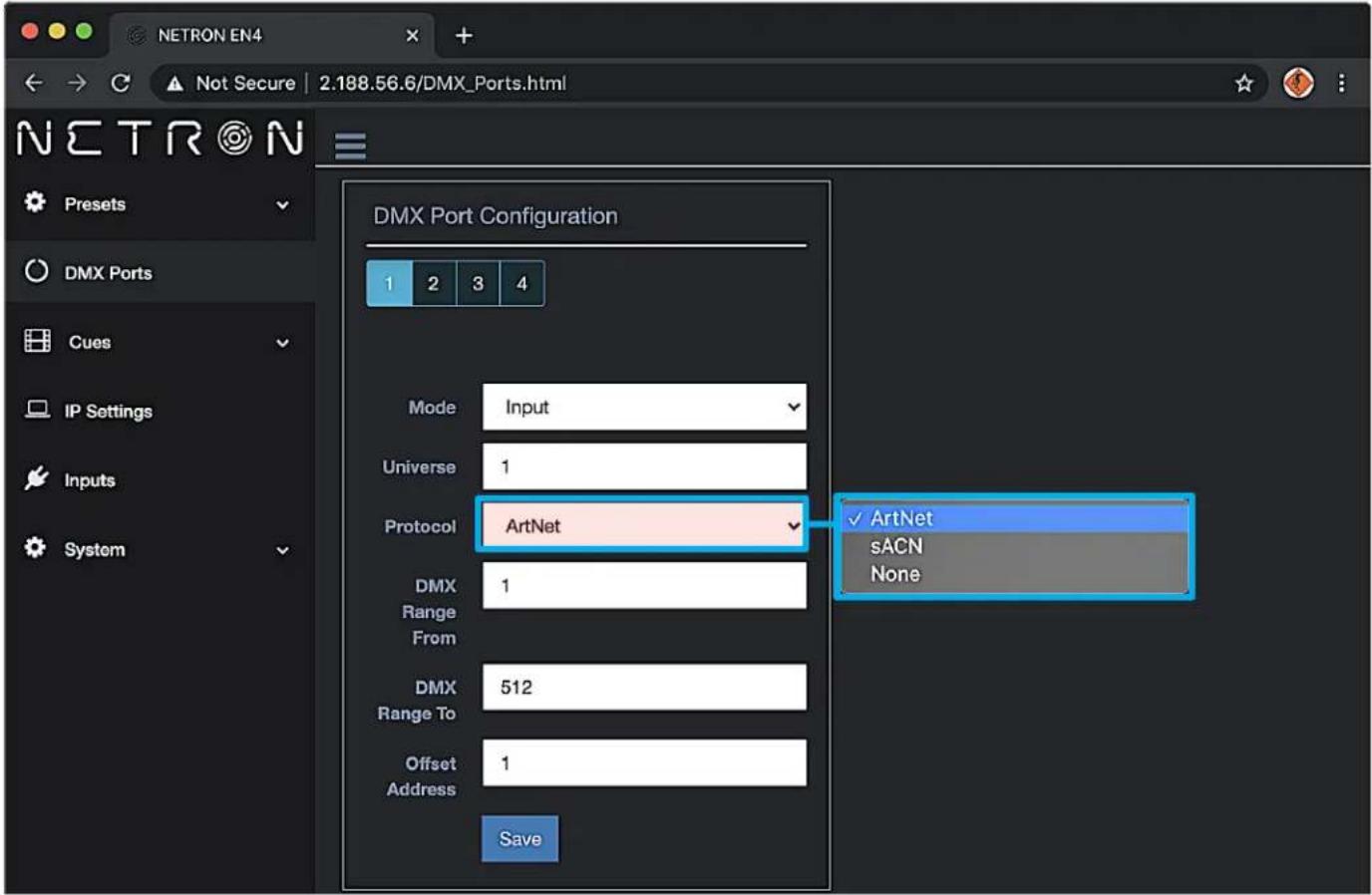The image size is (1372, 895).
Task: Click the DMX Range To field
Action: (x=644, y=687)
